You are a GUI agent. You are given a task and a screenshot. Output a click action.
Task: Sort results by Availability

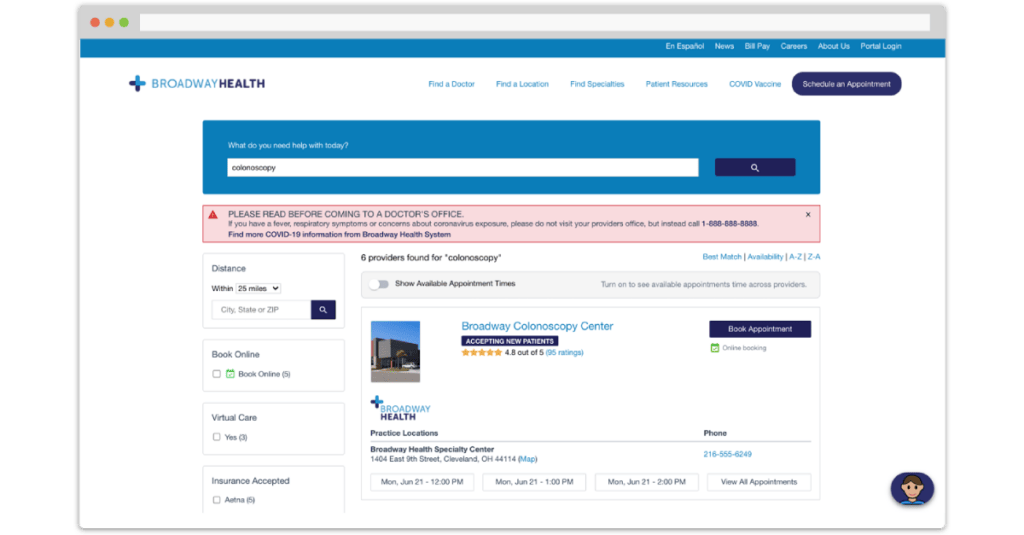pos(765,257)
